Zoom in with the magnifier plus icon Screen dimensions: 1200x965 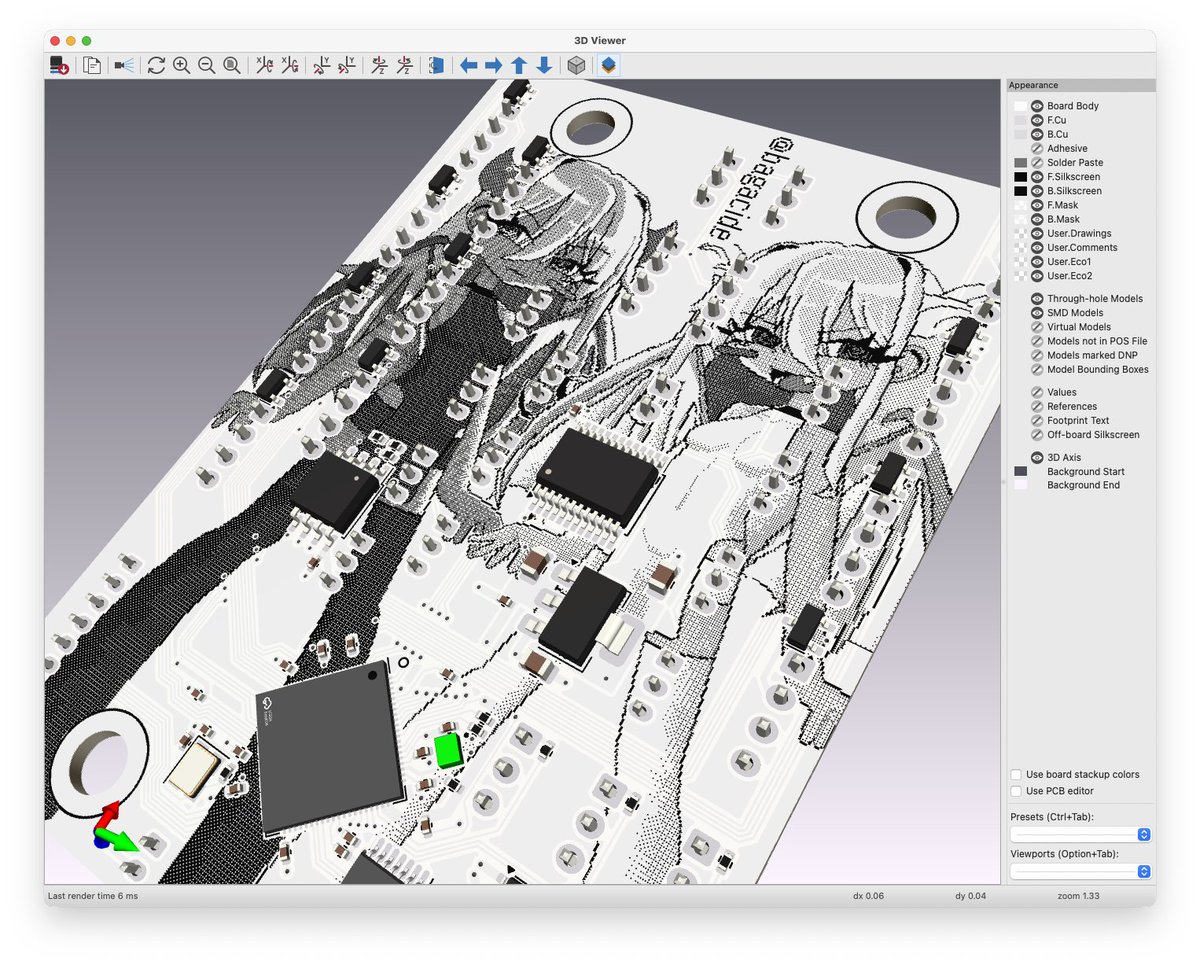[181, 65]
